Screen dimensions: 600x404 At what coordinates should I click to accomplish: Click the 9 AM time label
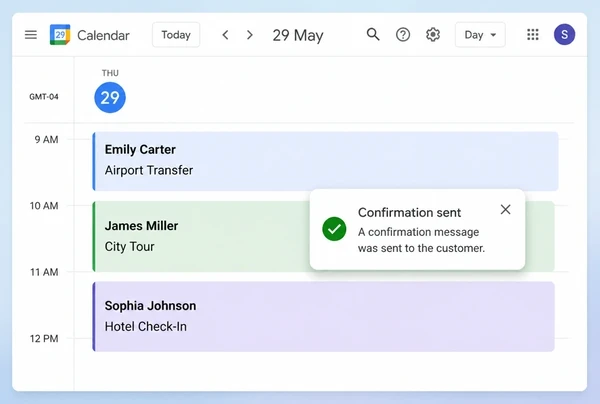pos(46,139)
